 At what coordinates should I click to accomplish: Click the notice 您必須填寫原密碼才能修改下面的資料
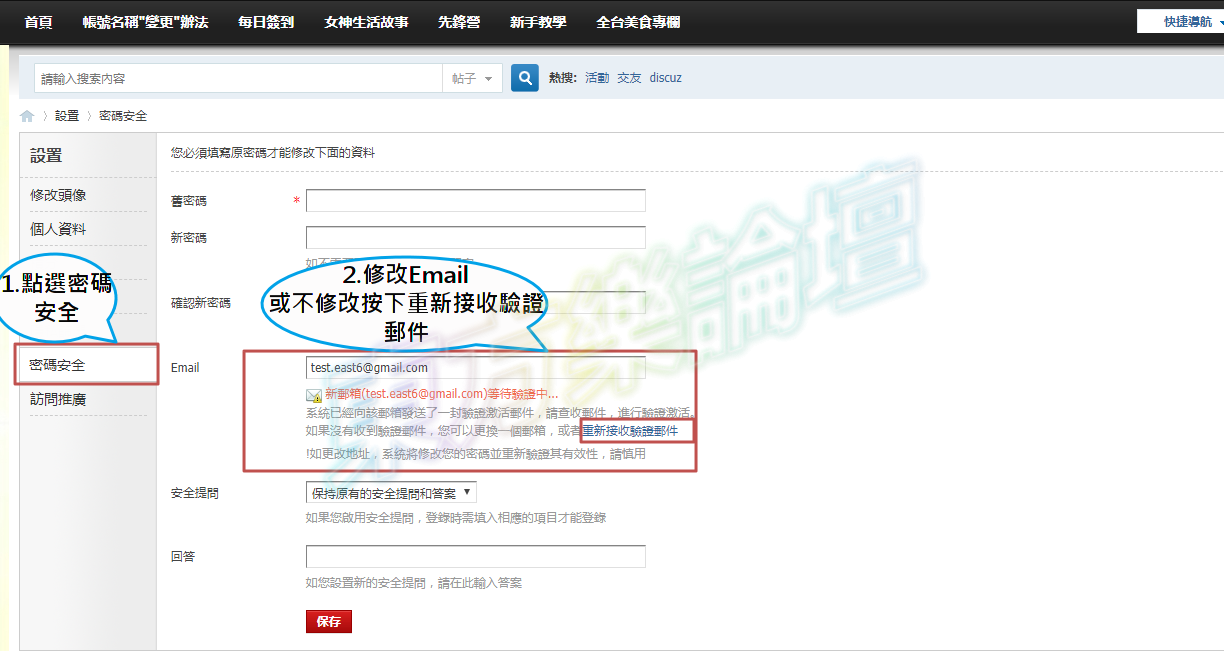[273, 153]
